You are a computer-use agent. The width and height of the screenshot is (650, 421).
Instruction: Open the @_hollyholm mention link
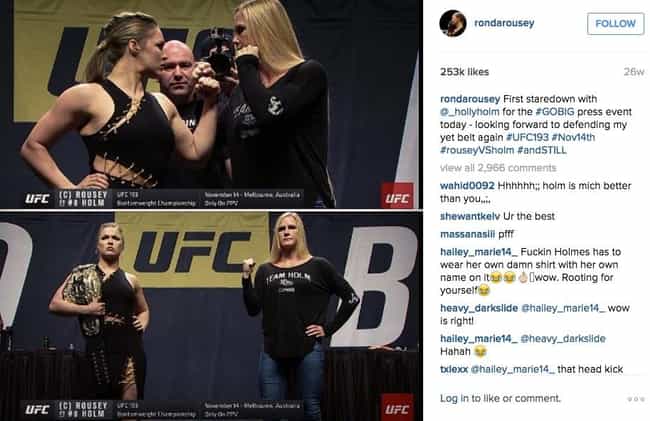(x=470, y=112)
